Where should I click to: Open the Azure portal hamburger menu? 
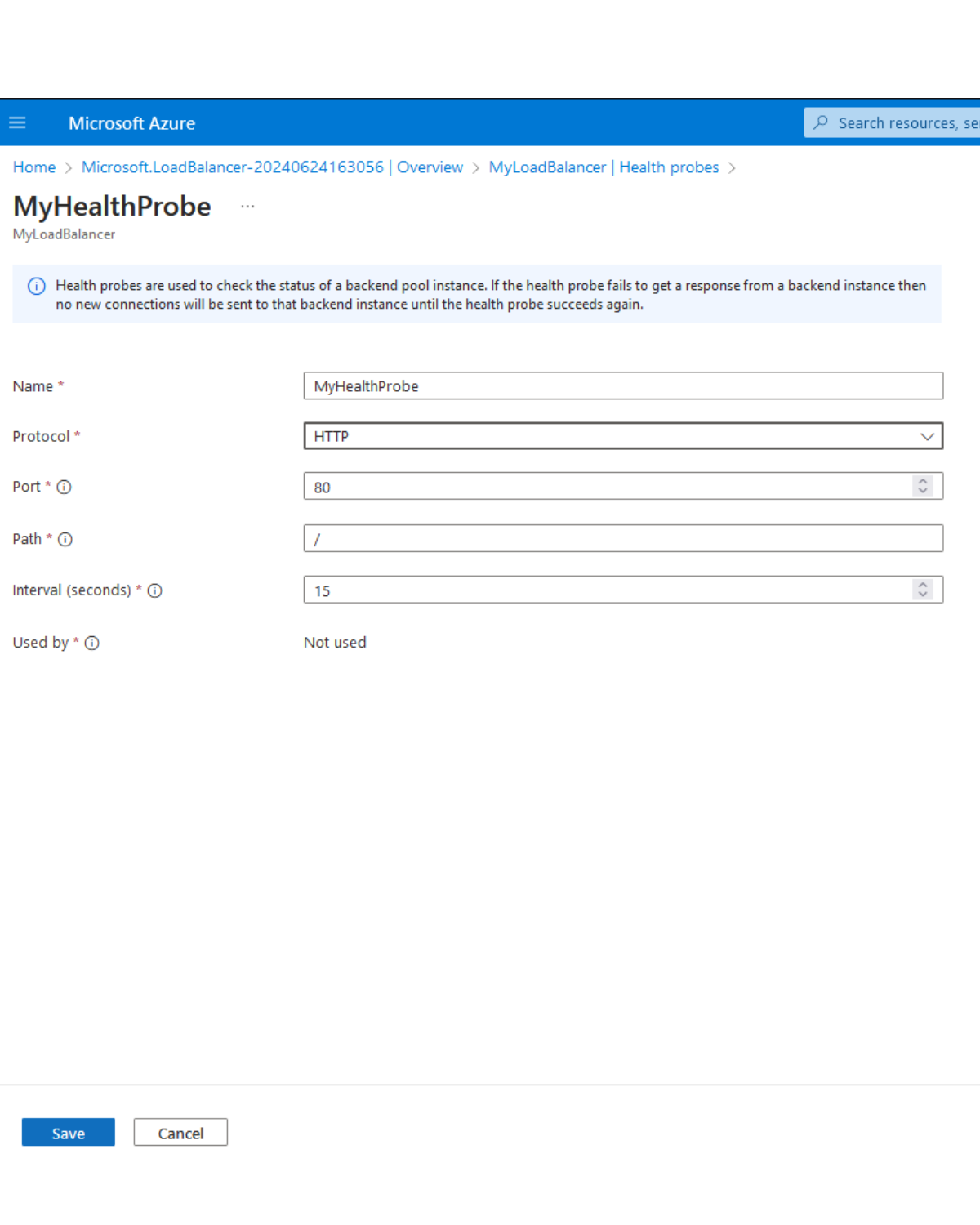(x=17, y=122)
